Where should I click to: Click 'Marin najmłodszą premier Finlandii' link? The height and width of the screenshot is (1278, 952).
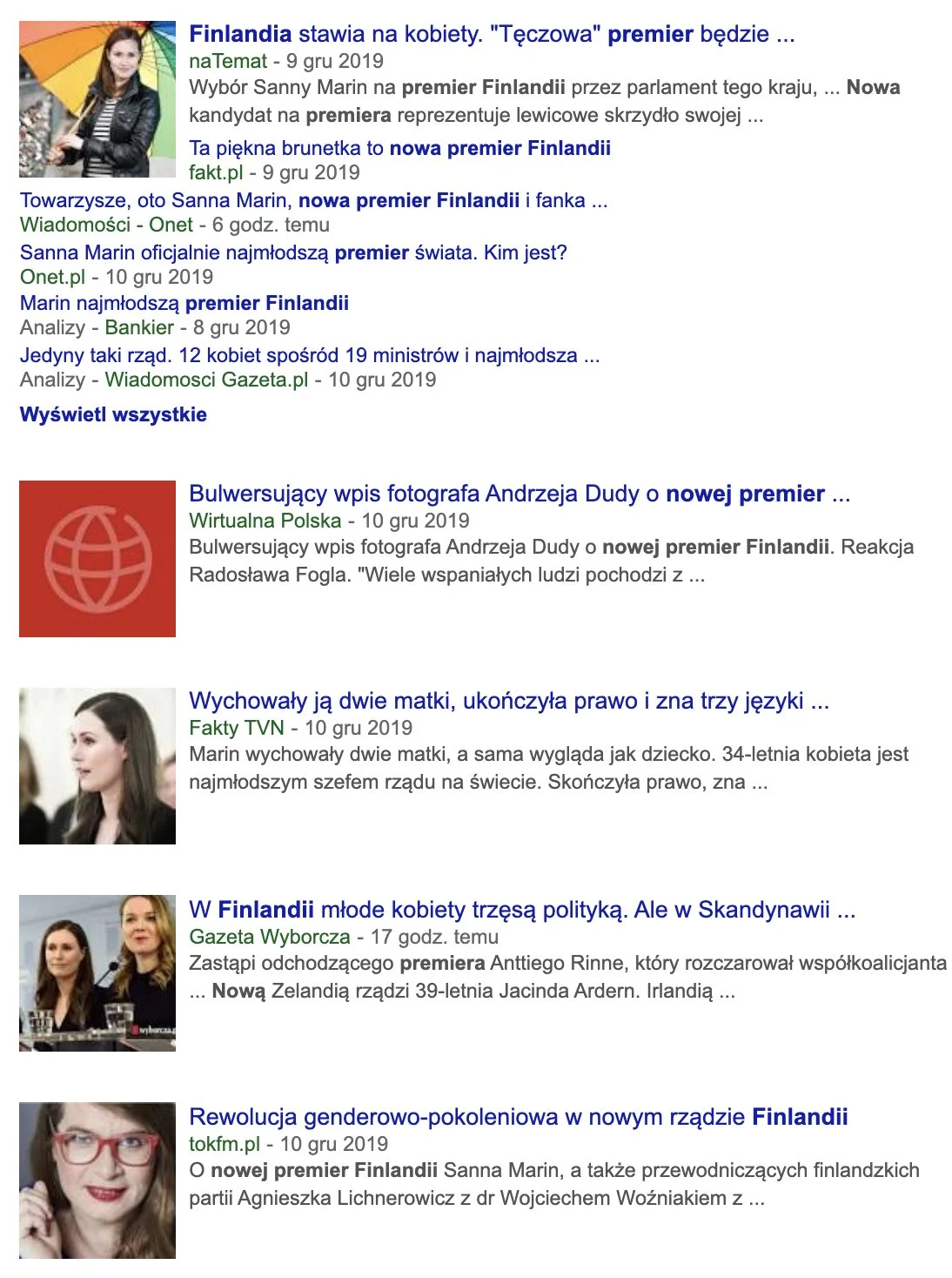[184, 303]
